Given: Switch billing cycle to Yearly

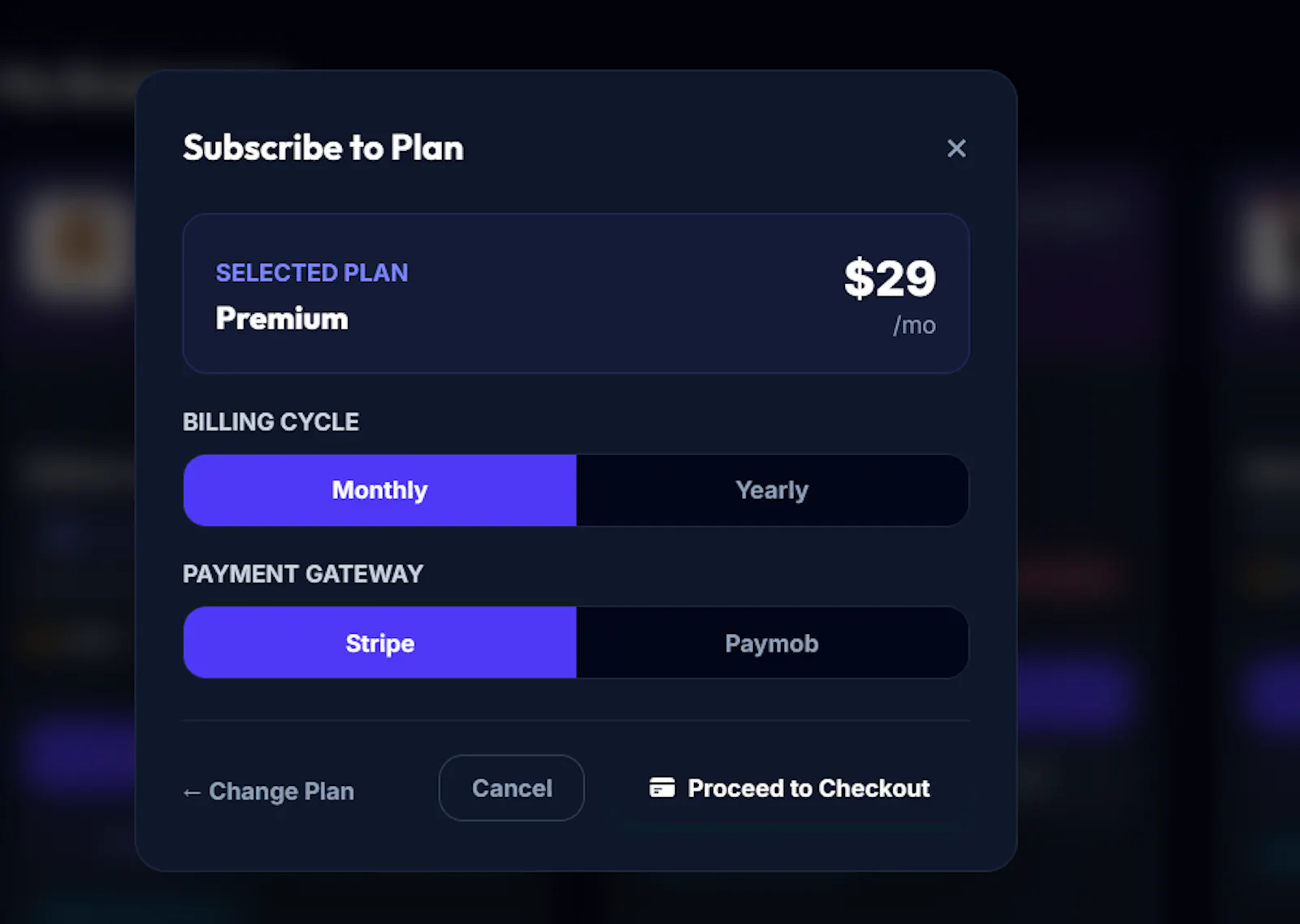Looking at the screenshot, I should (x=772, y=490).
